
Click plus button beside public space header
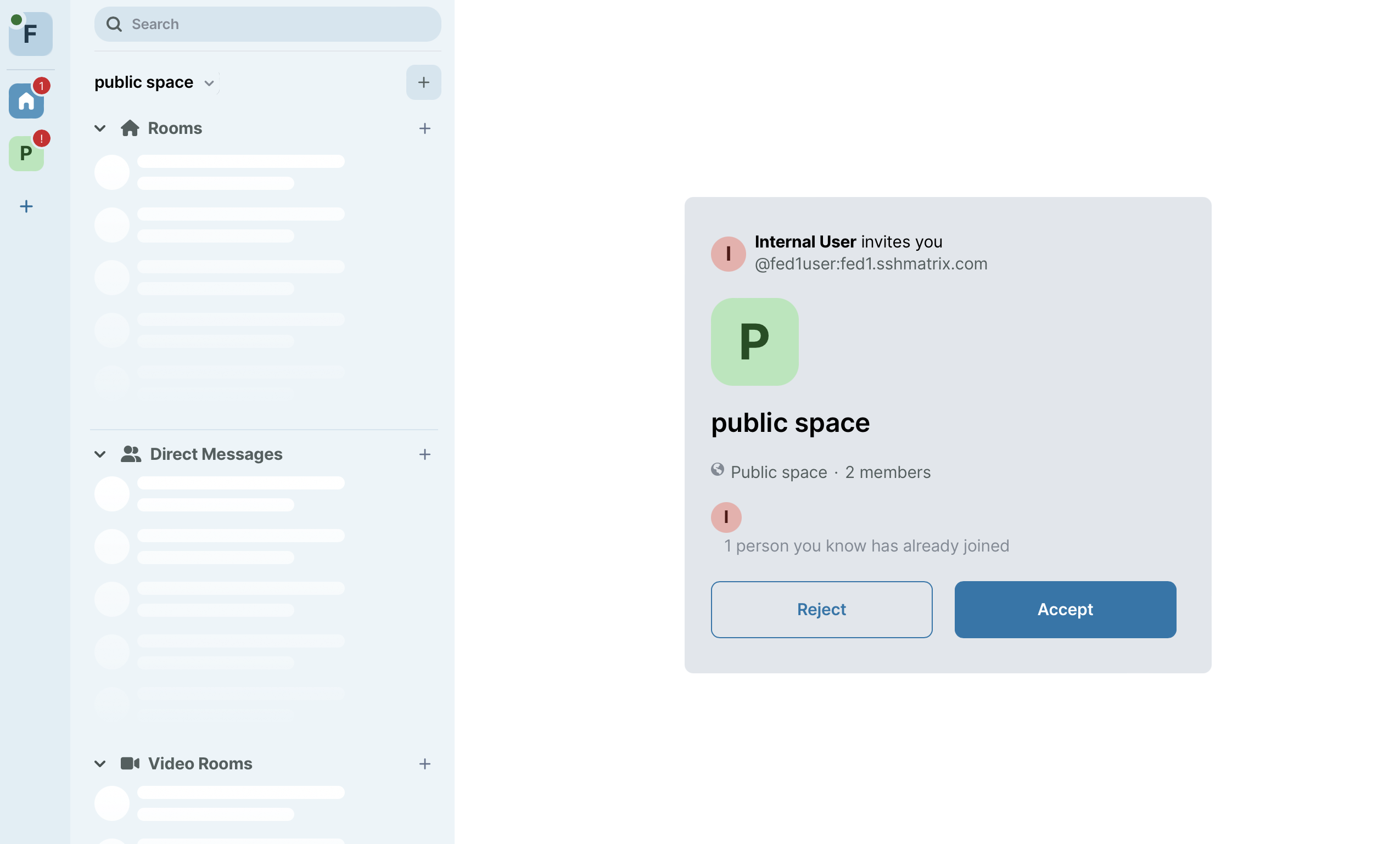click(x=423, y=82)
